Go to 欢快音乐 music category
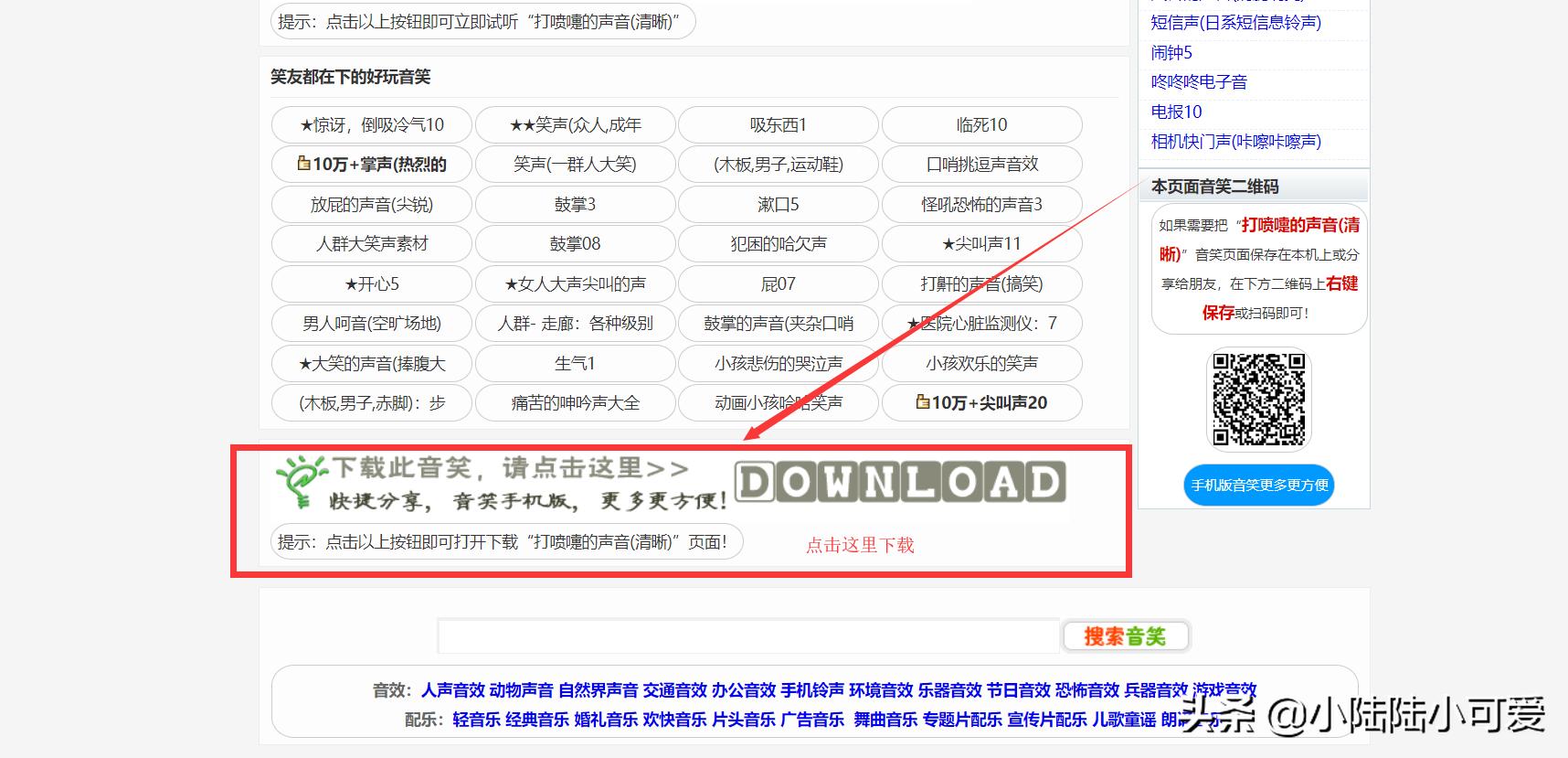This screenshot has height=758, width=1568. point(674,720)
